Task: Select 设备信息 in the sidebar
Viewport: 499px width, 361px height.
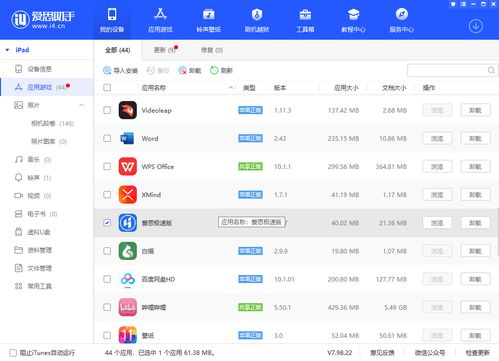Action: [x=39, y=69]
